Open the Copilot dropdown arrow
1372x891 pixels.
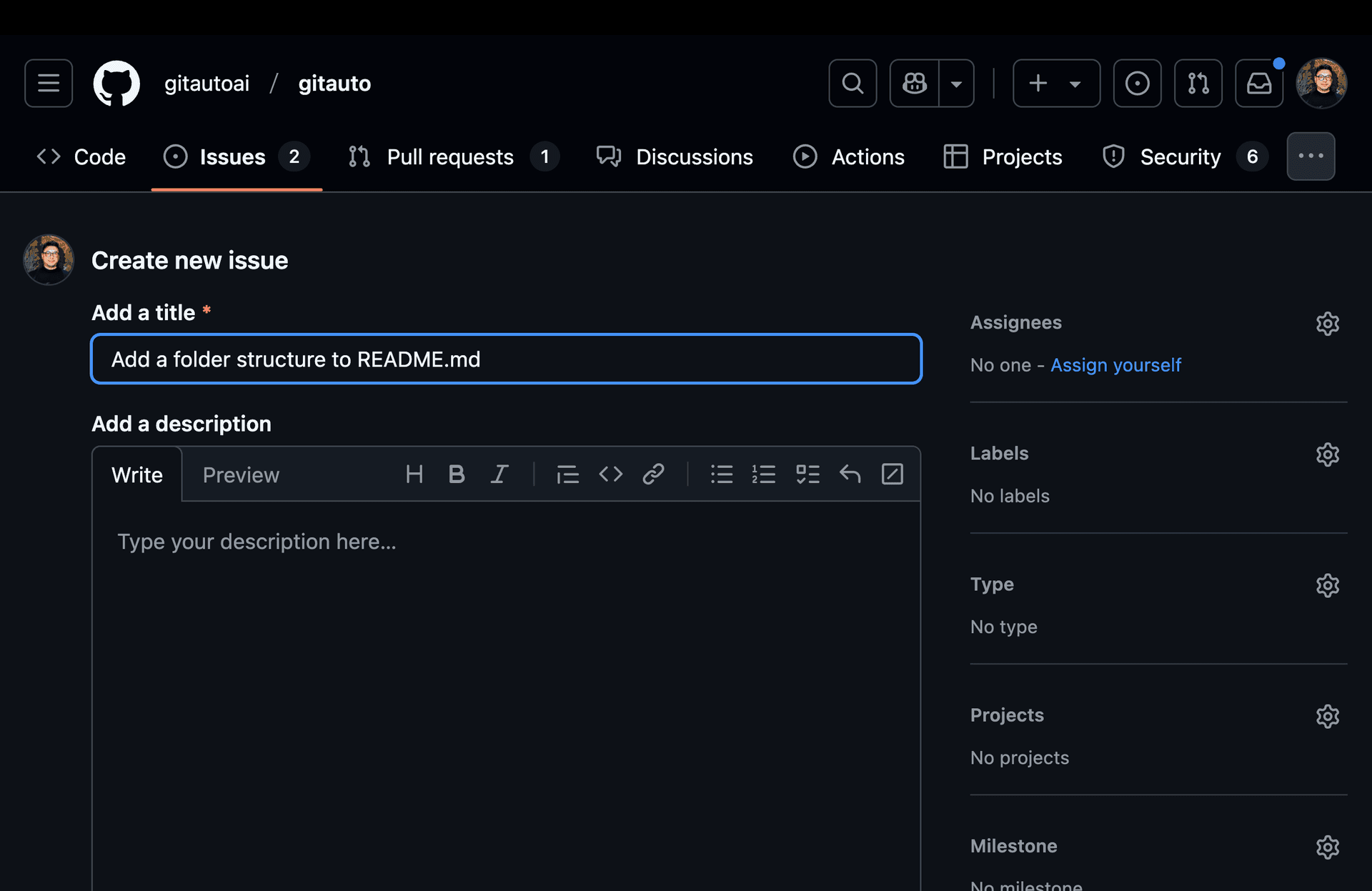pos(957,83)
